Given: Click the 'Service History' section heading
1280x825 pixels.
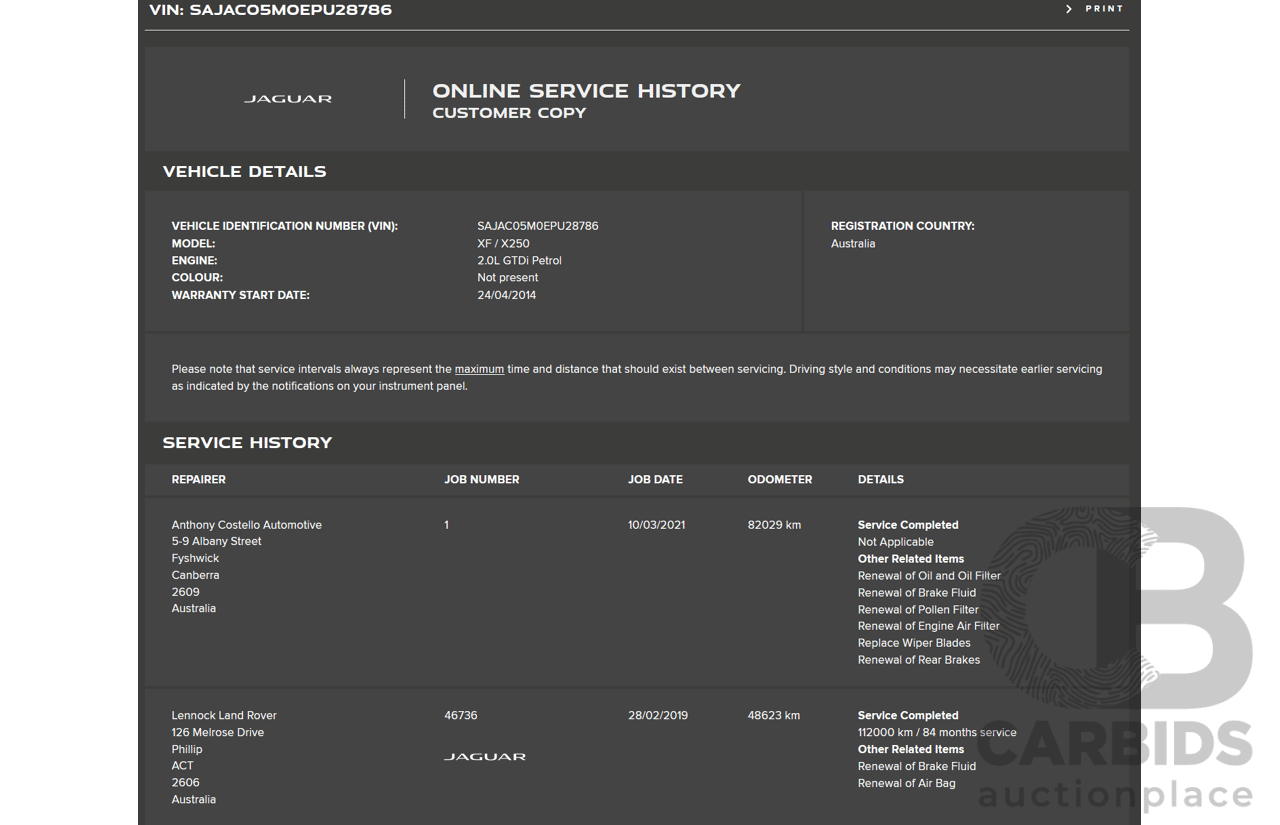Looking at the screenshot, I should [x=247, y=443].
